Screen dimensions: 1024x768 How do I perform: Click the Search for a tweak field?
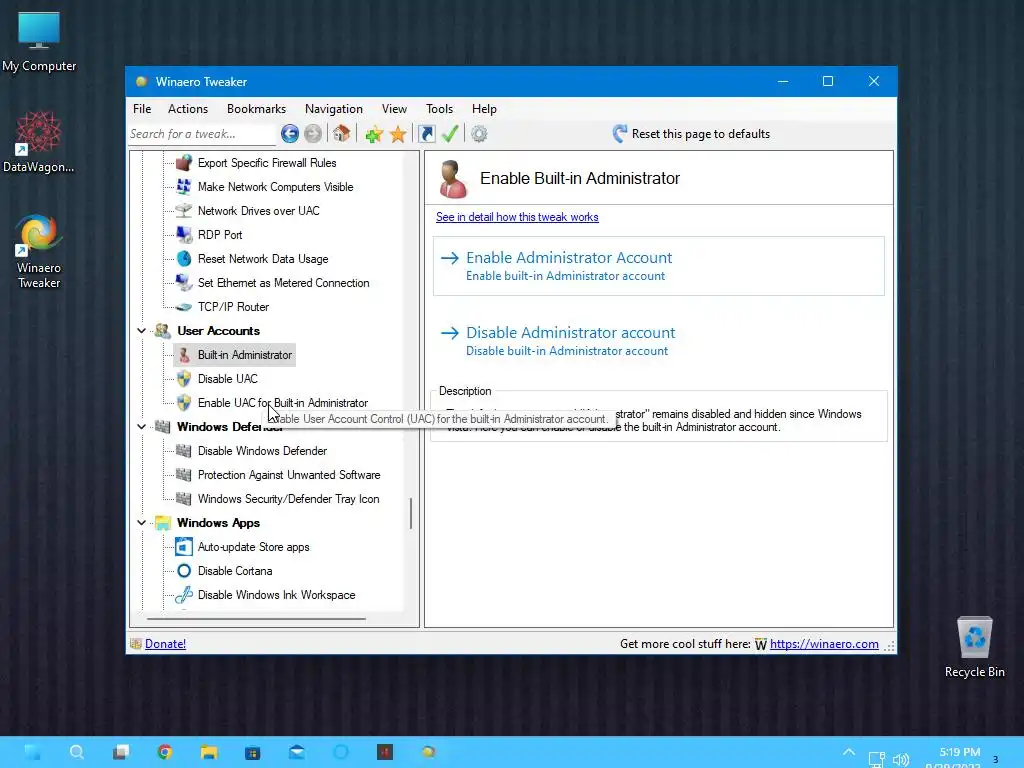click(x=201, y=134)
